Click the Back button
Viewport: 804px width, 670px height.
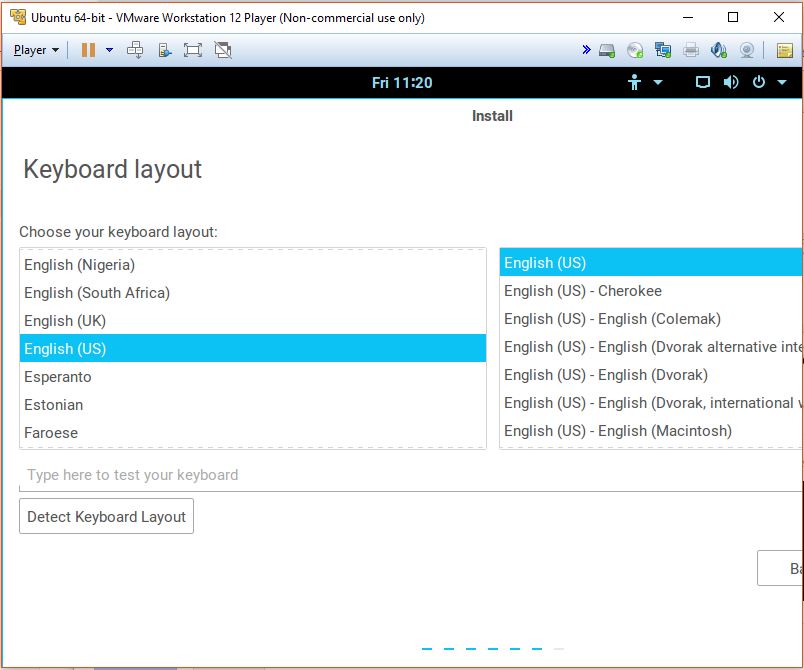click(x=782, y=568)
